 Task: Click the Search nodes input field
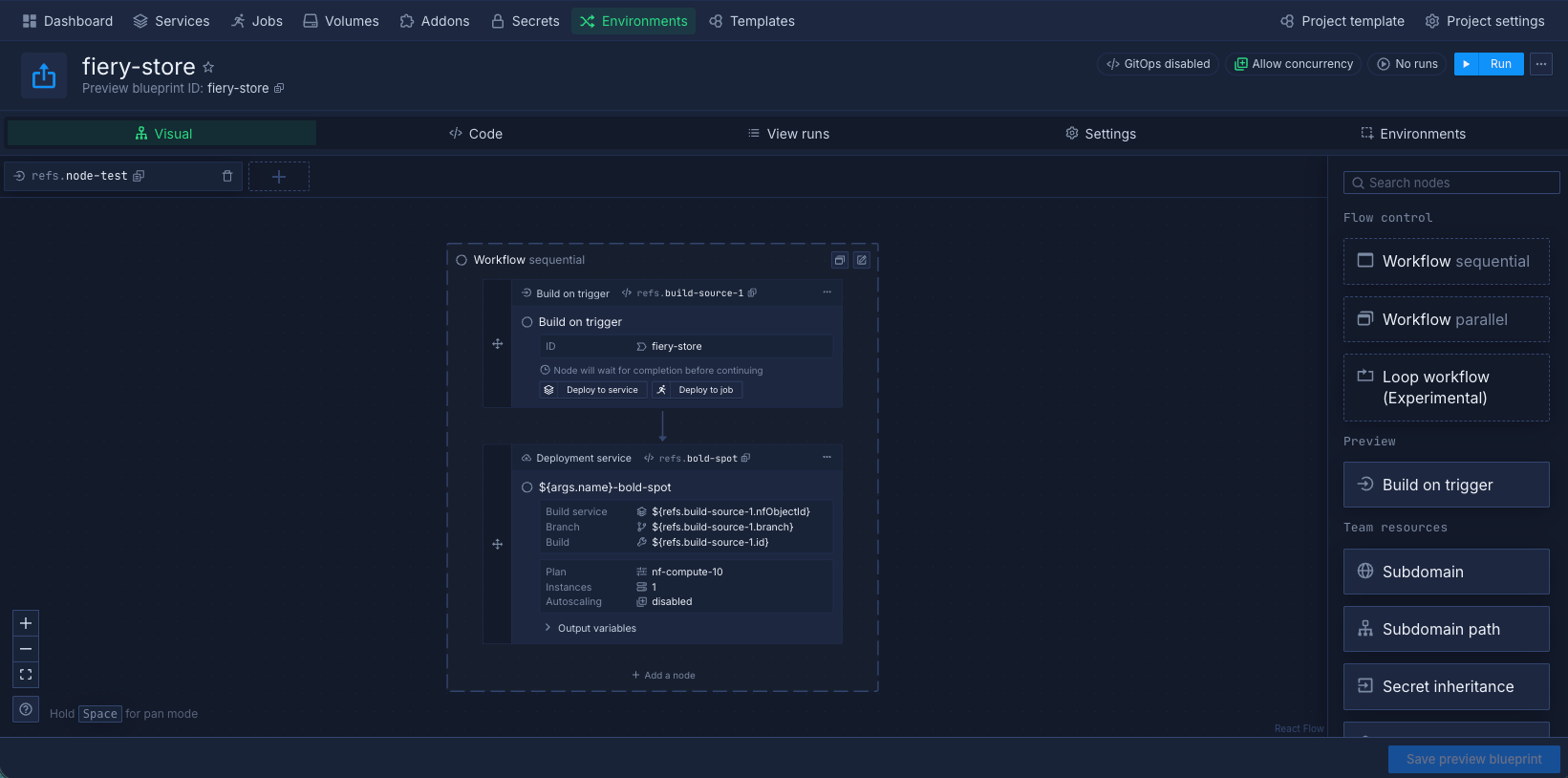point(1451,183)
